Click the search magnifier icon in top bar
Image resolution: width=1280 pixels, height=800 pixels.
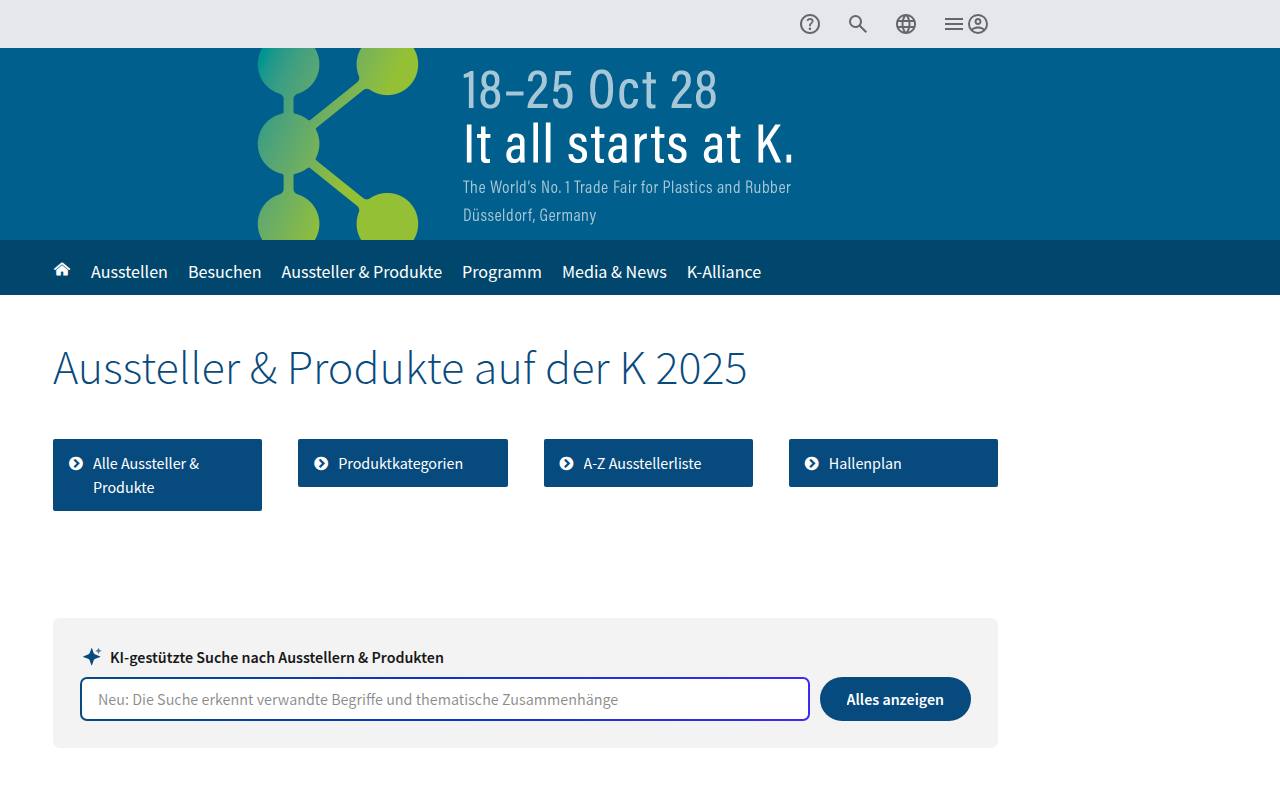pos(858,24)
